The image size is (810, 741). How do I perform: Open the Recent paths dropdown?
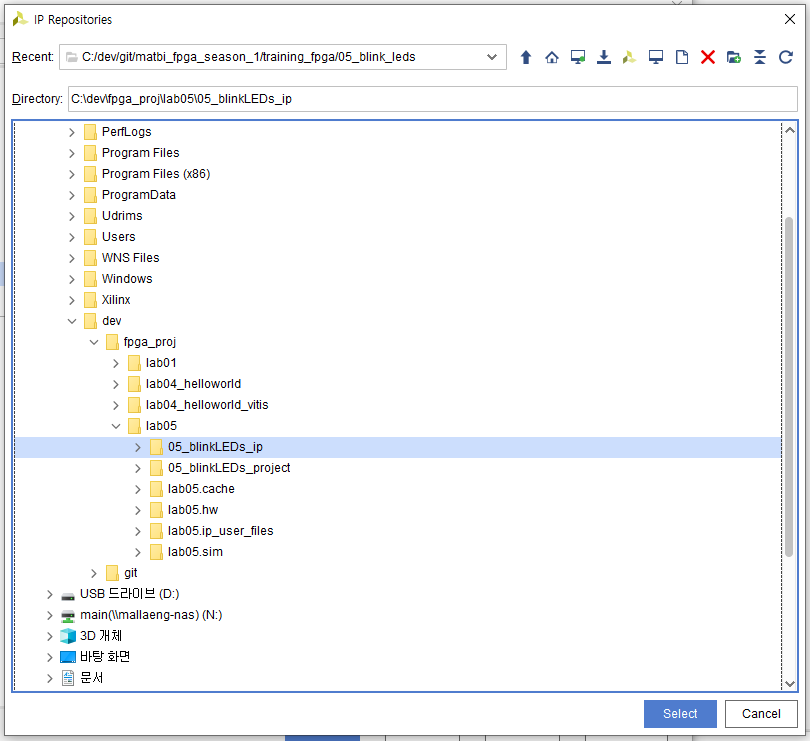pos(492,57)
